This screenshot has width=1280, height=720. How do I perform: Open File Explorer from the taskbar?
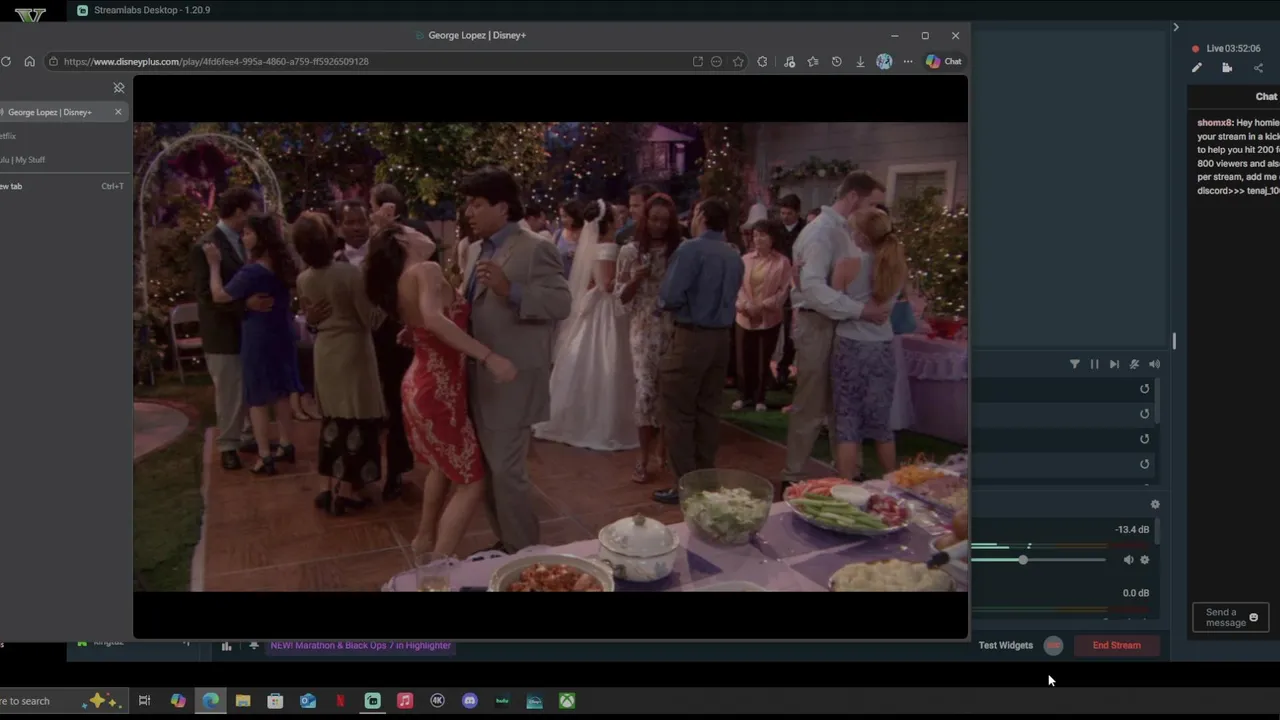pos(243,701)
